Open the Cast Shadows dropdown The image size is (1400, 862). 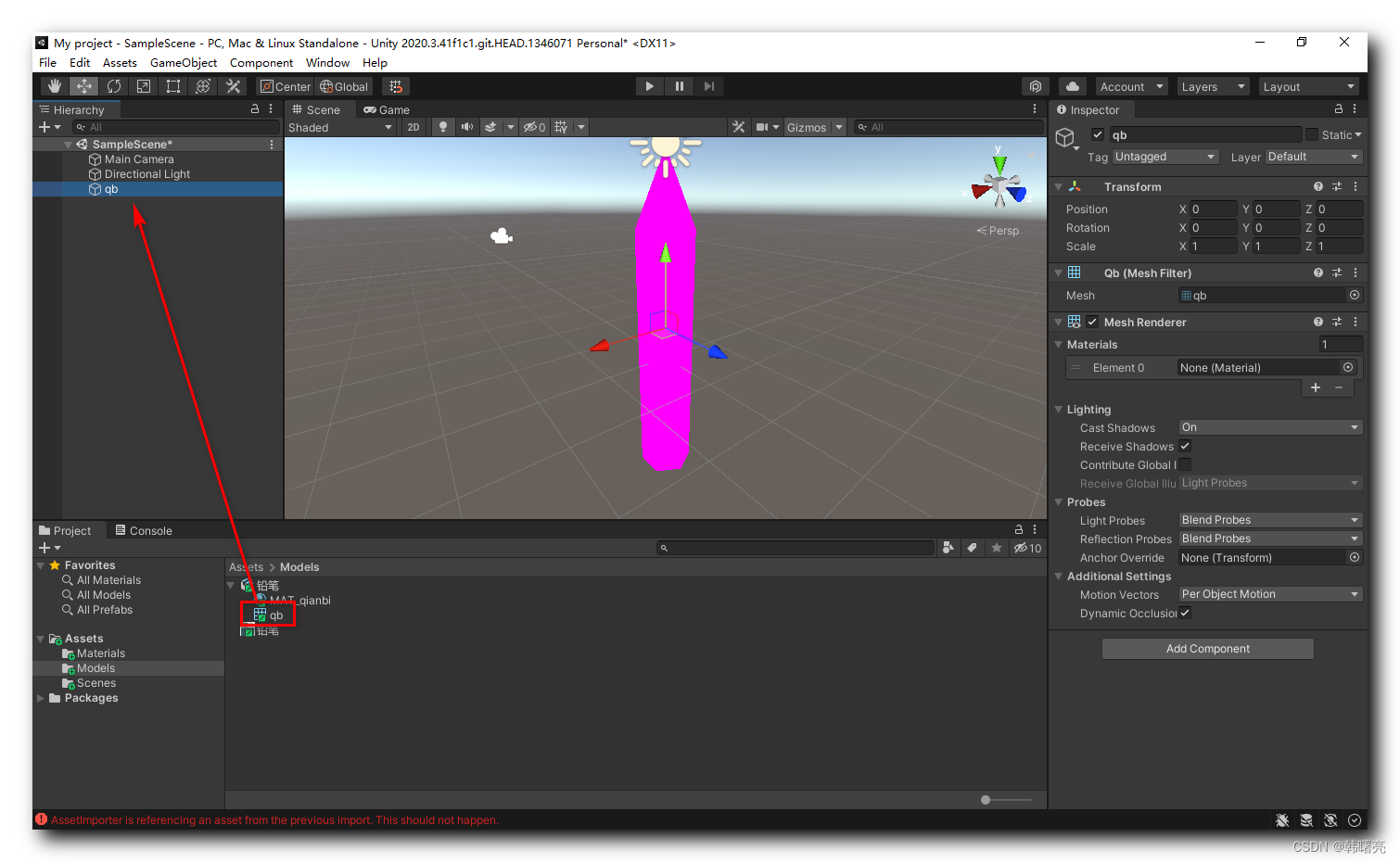[x=1269, y=427]
